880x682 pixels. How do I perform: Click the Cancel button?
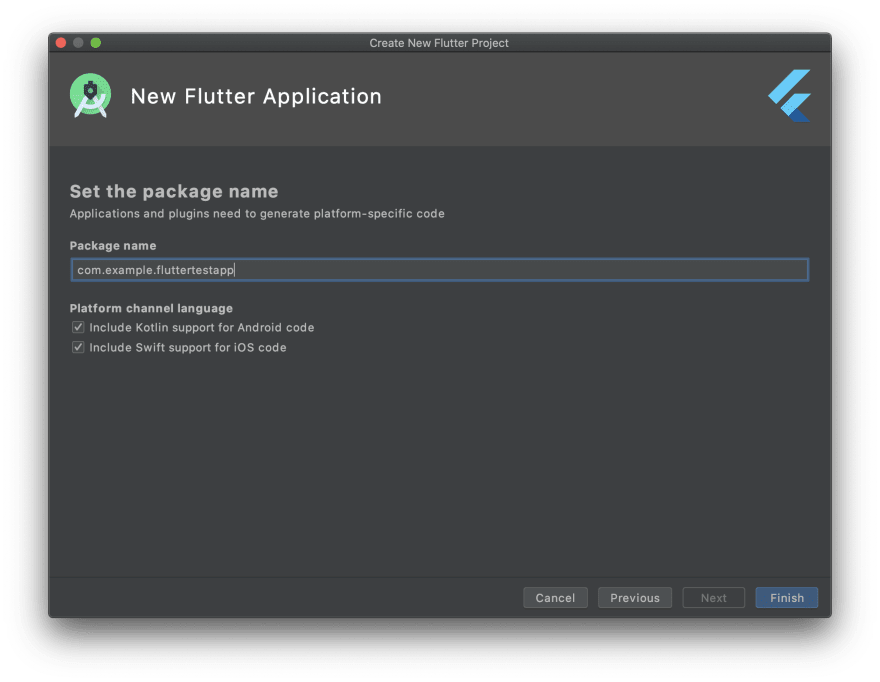click(x=555, y=598)
